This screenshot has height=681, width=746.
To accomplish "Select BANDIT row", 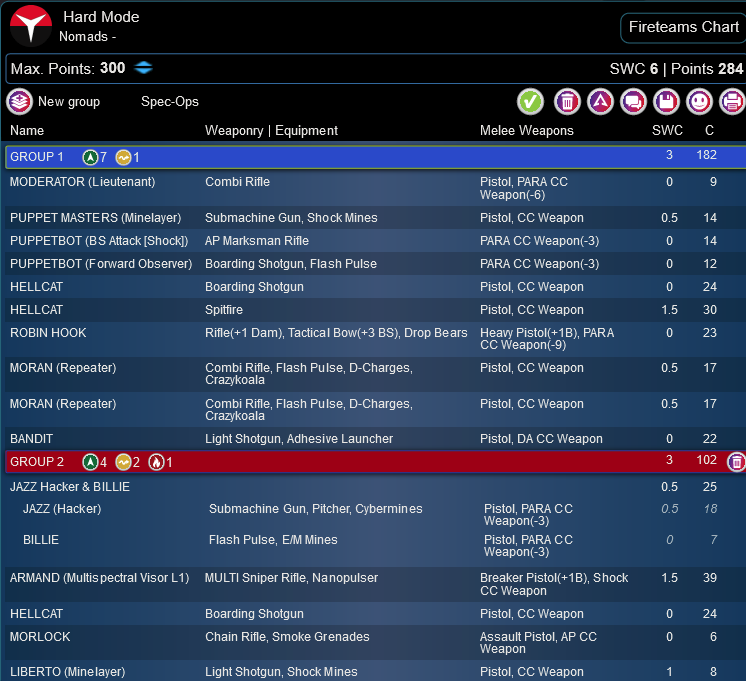I will 375,438.
